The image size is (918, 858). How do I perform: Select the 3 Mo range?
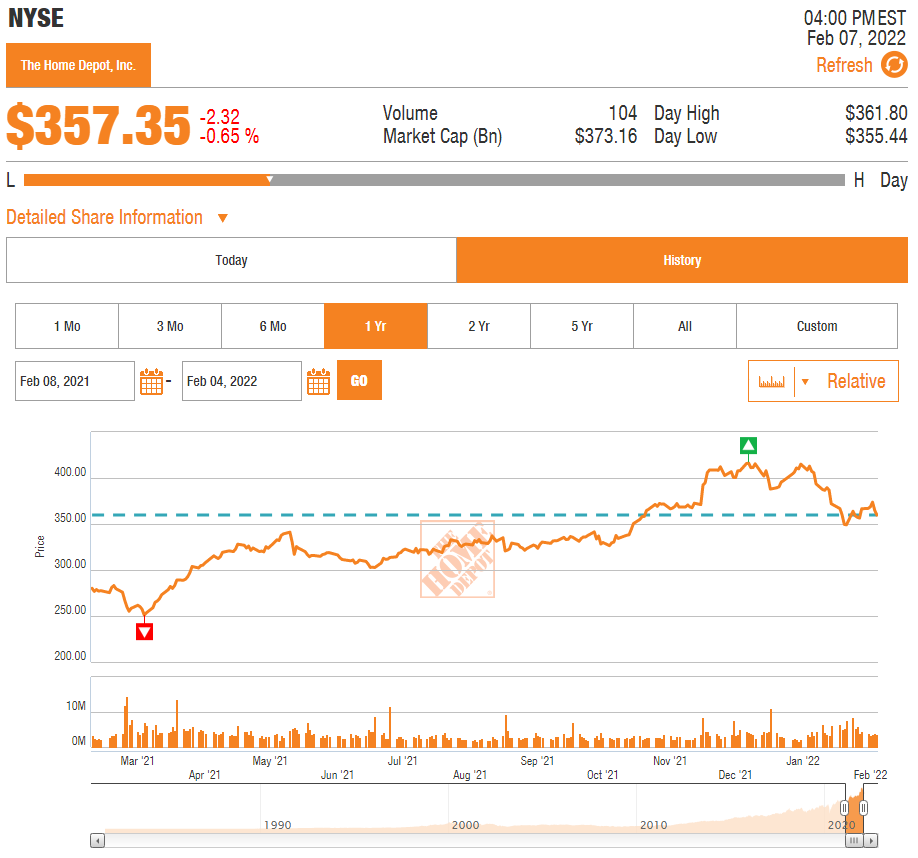coord(170,326)
